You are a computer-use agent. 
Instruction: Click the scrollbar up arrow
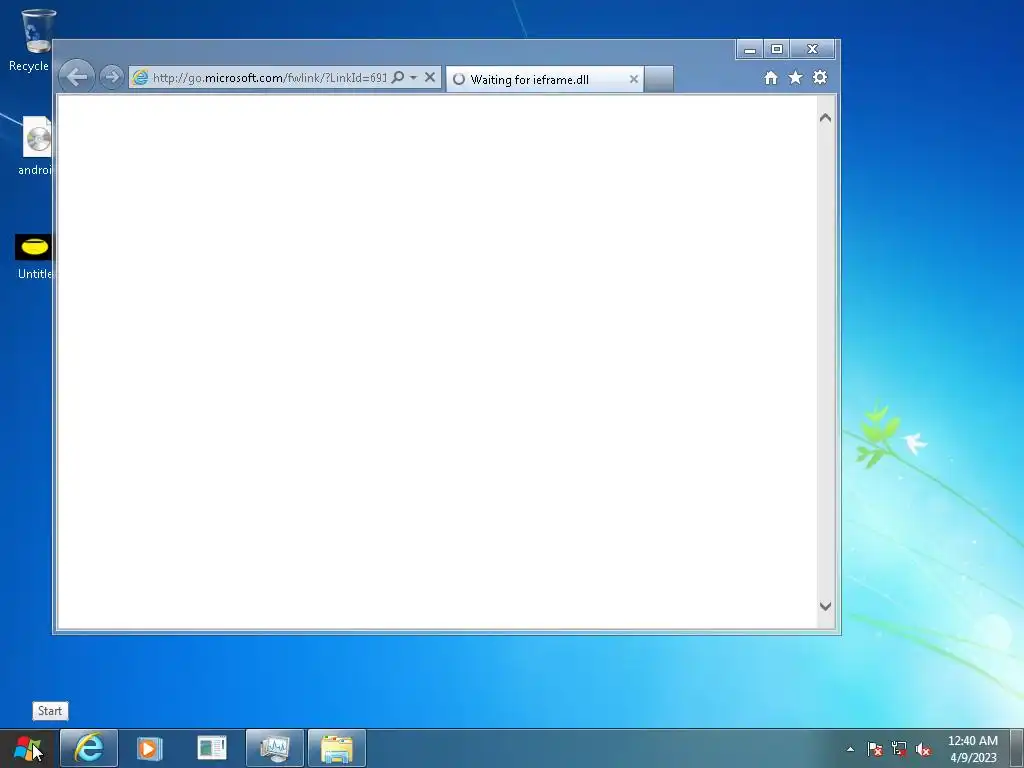tap(825, 118)
